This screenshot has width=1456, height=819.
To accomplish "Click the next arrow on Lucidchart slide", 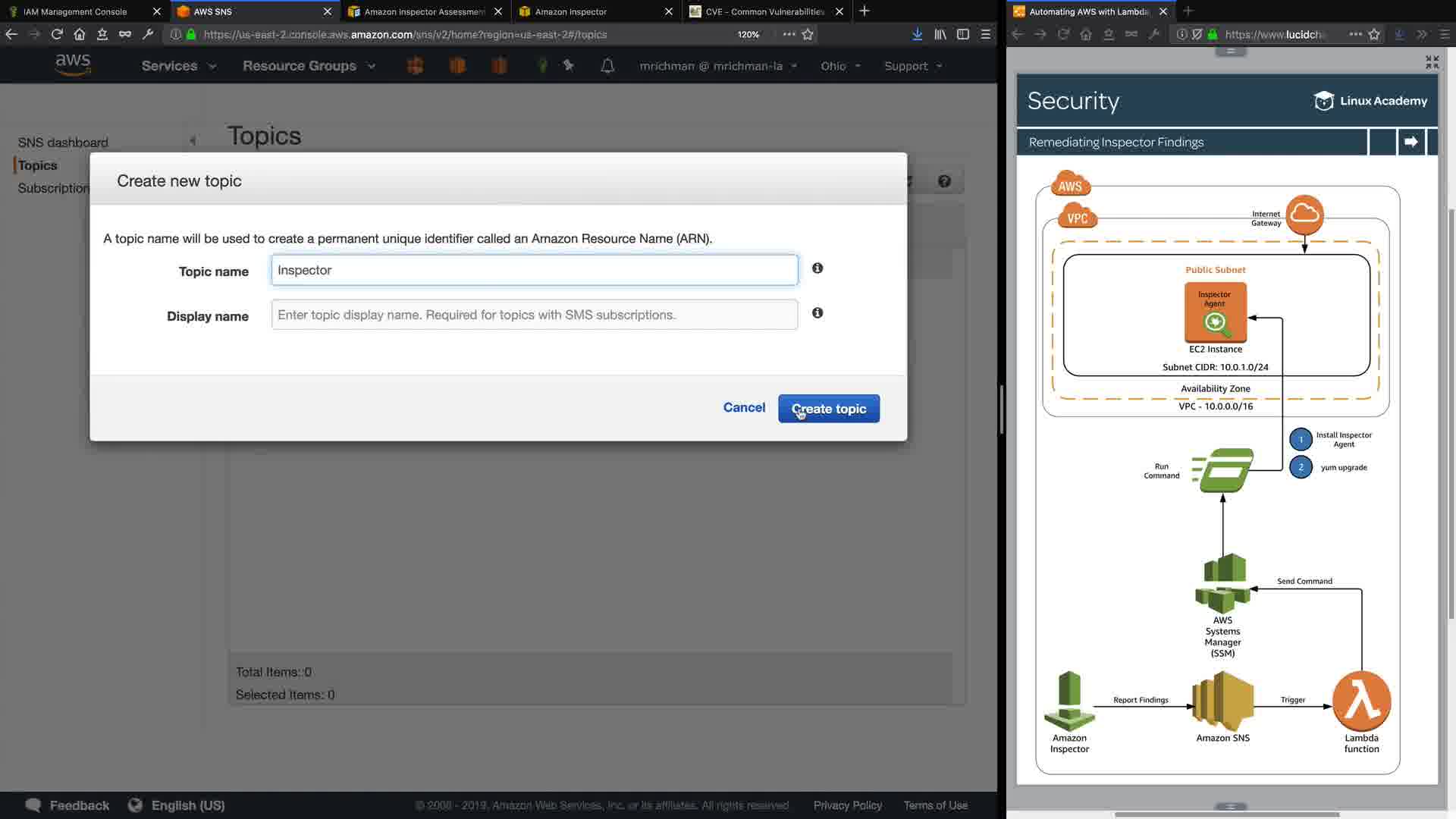I will [1410, 142].
